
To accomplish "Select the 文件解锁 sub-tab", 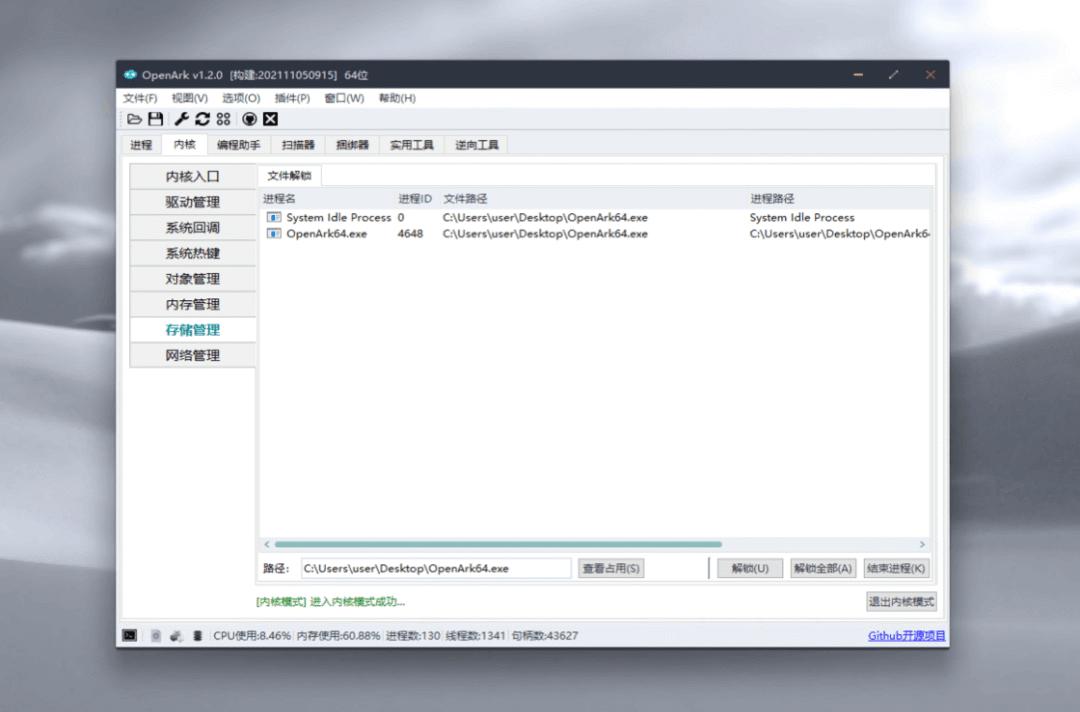I will [x=289, y=176].
